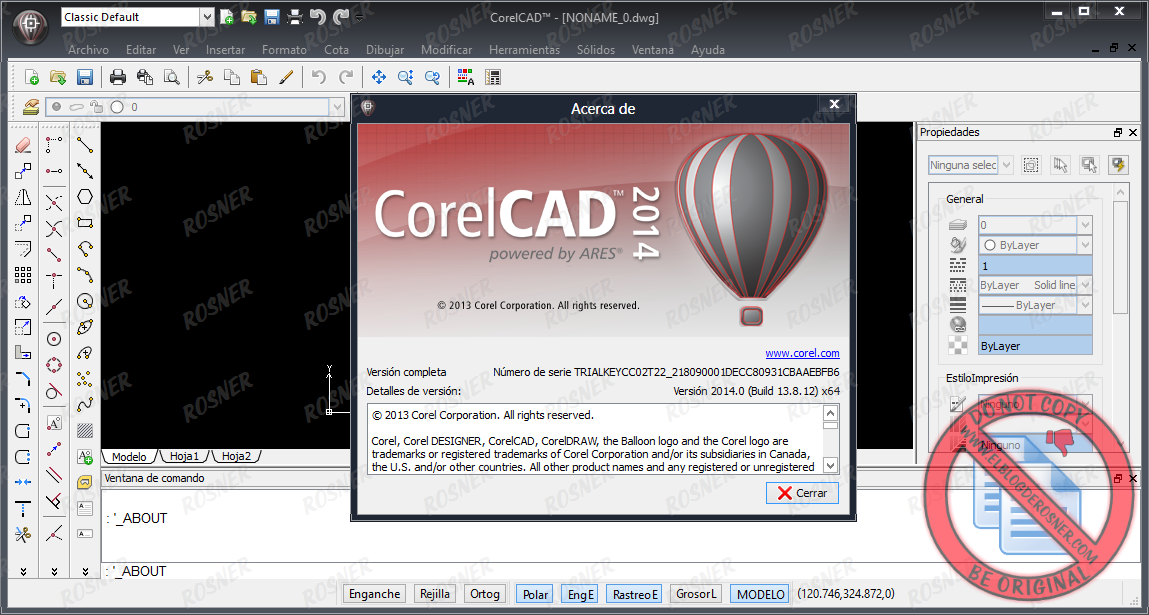
Task: Click the Propiedades panel vertical scrollbar
Action: [1120, 257]
